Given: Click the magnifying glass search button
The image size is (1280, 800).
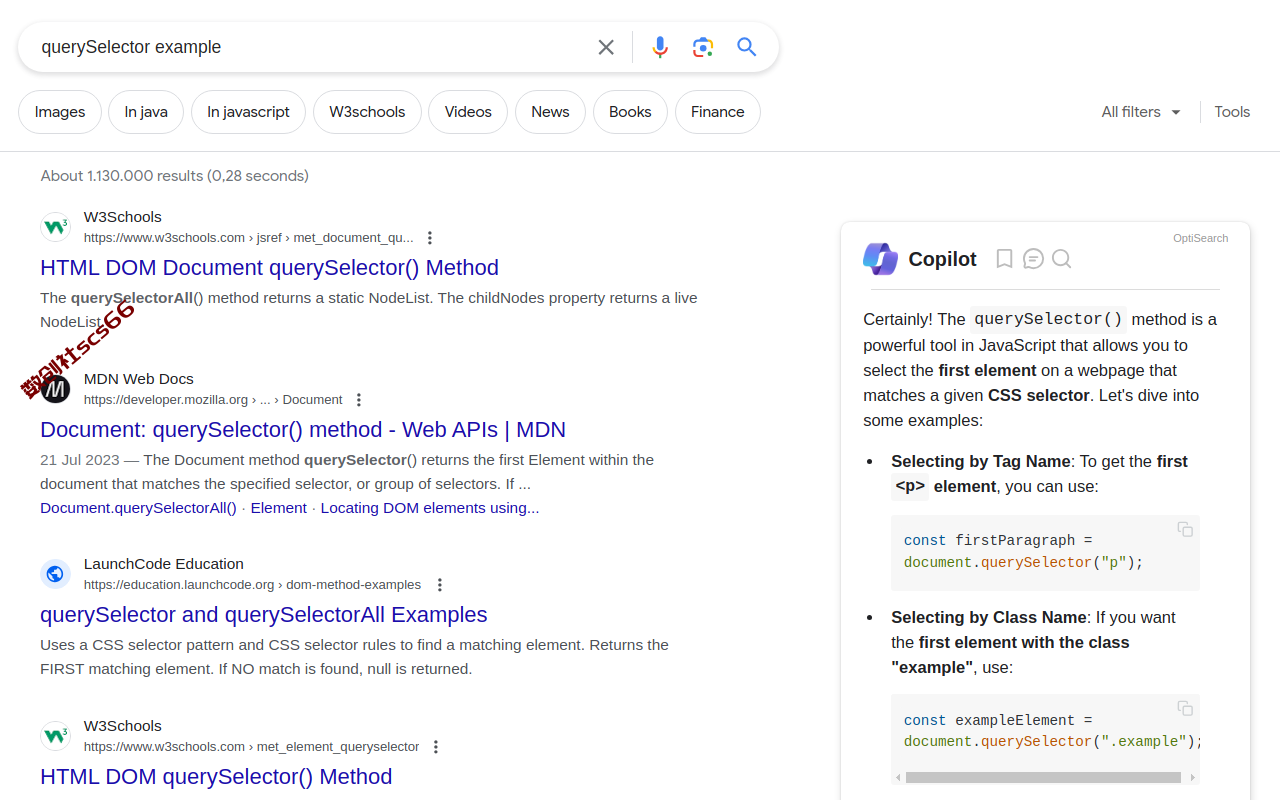Looking at the screenshot, I should (x=747, y=47).
